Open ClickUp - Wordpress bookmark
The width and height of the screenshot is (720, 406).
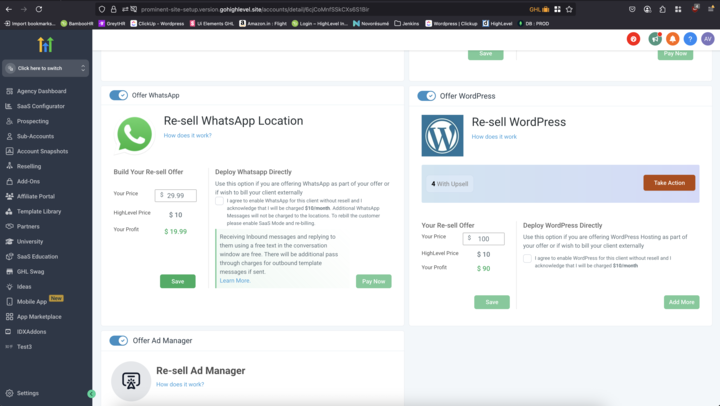[157, 23]
